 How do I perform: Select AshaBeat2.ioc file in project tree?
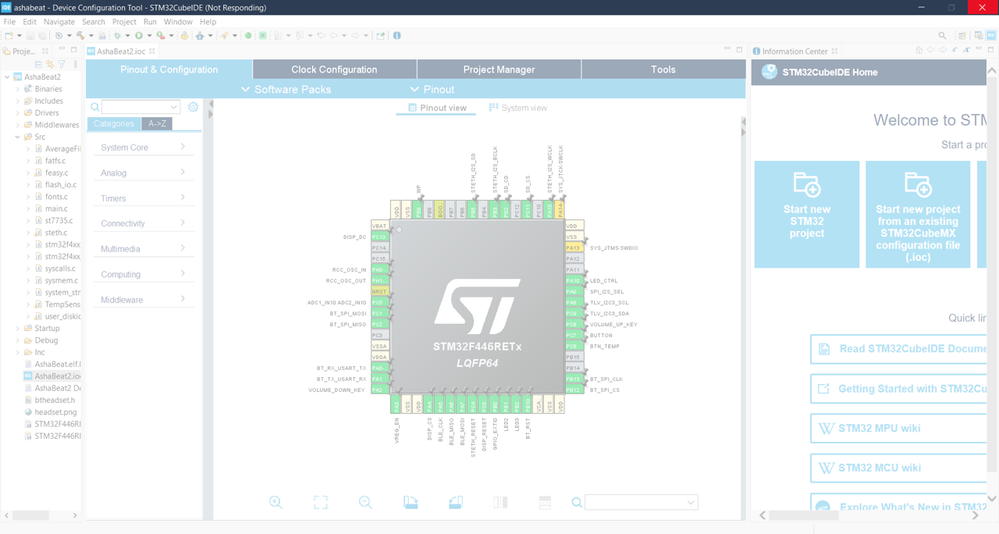coord(52,376)
